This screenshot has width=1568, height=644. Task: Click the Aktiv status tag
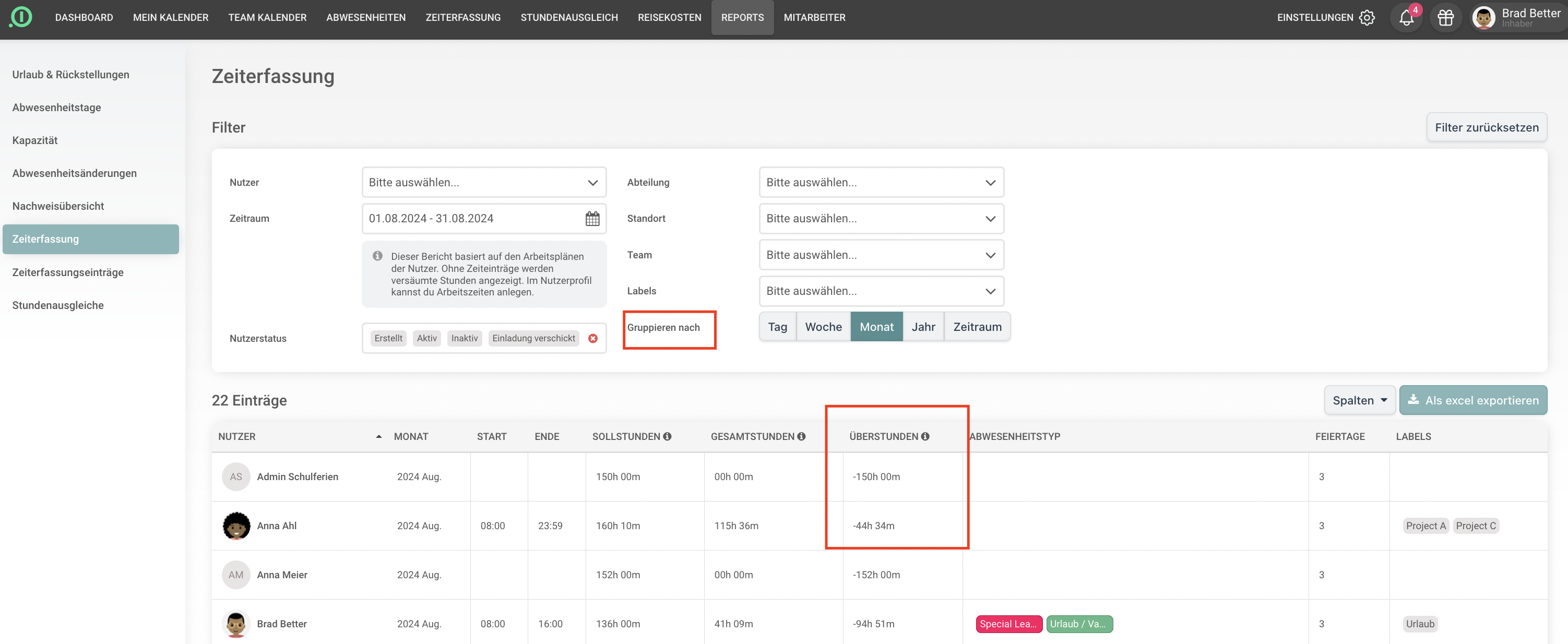pos(426,338)
